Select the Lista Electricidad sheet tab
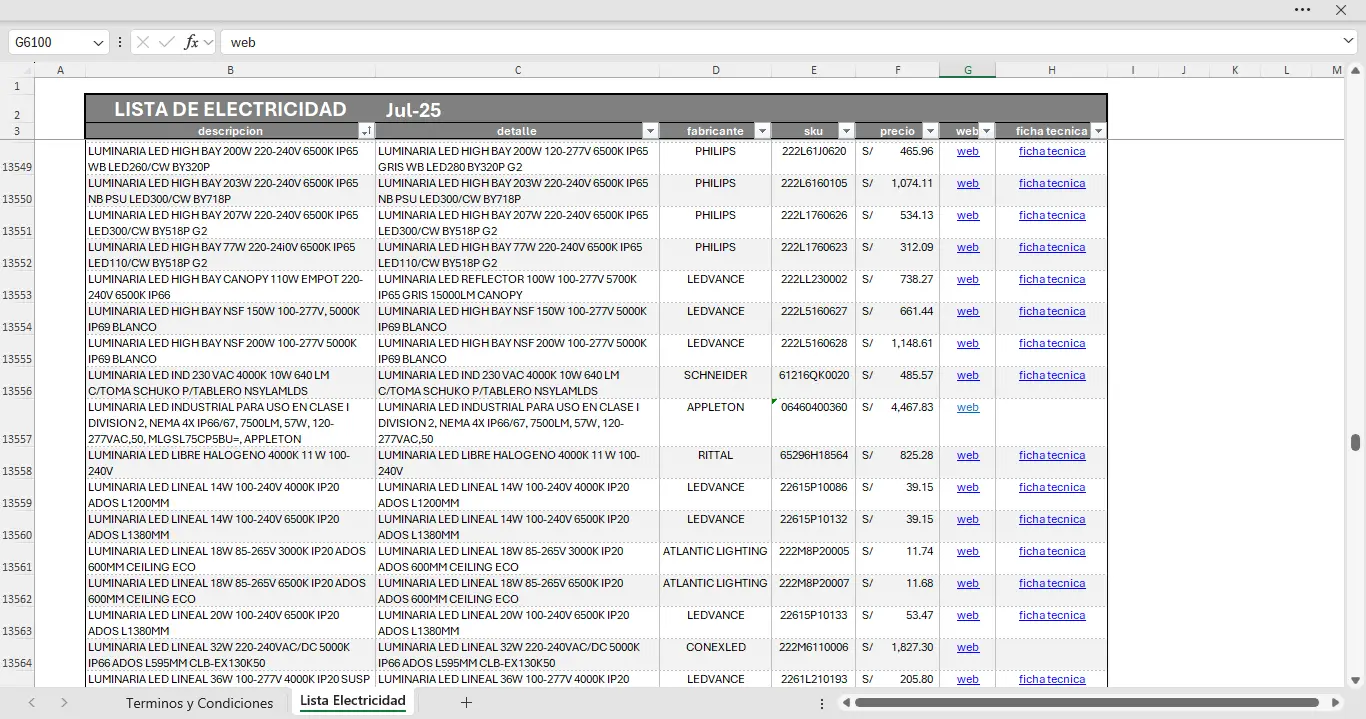 coord(352,701)
